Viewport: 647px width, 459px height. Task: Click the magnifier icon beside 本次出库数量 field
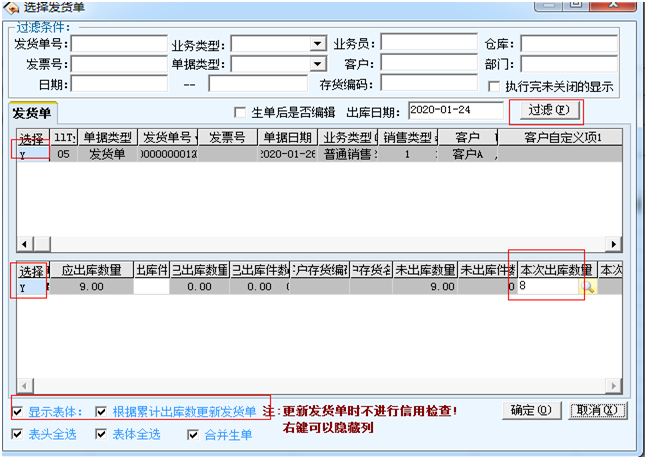coord(588,287)
